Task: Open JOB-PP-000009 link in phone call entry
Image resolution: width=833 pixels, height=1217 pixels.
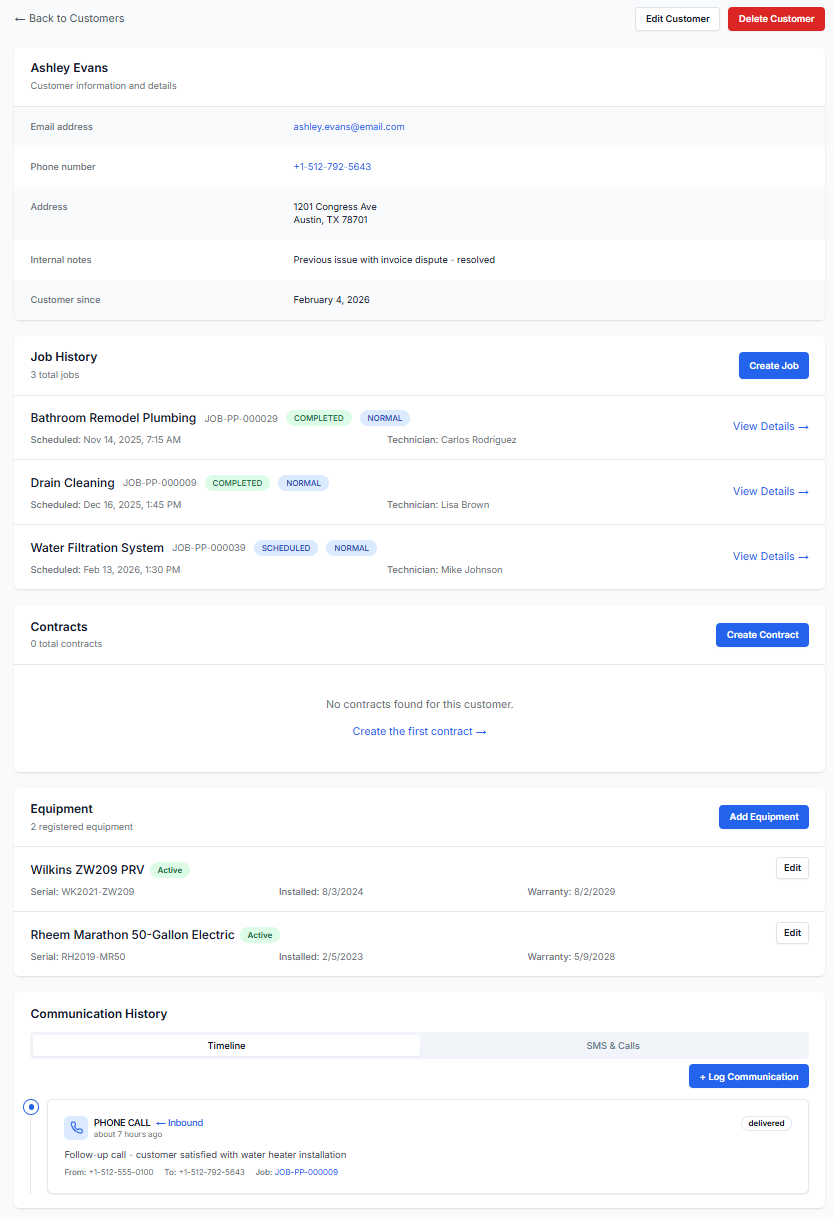Action: (306, 1172)
